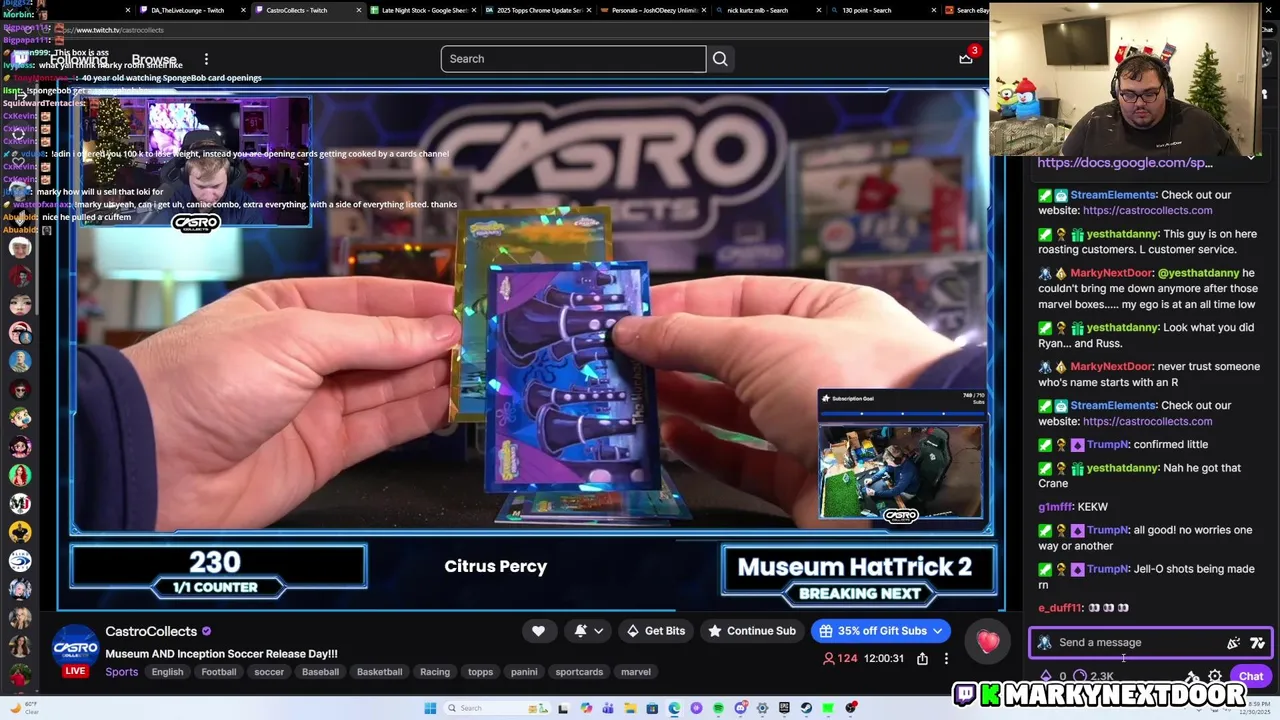Click g1mfff username in chat
The width and height of the screenshot is (1280, 720).
pyautogui.click(x=1054, y=507)
